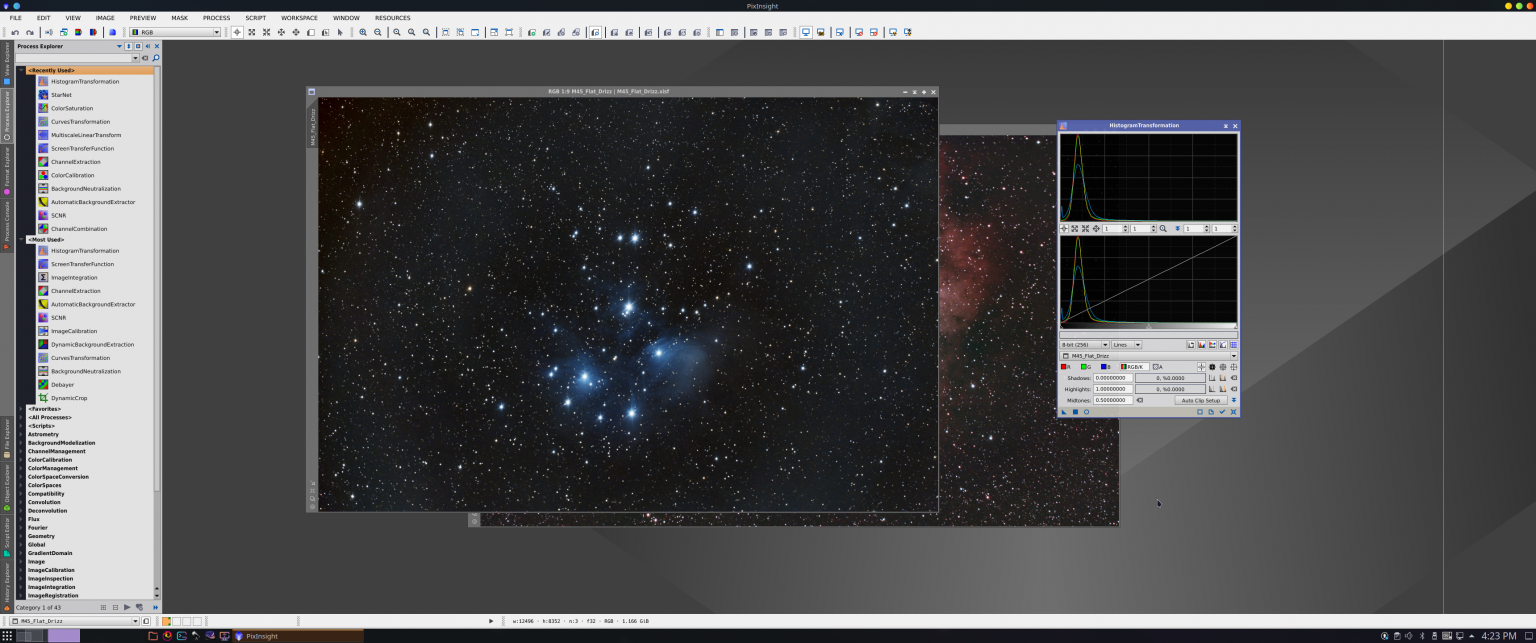Toggle the alpha channel A in HistogramTransformation
1536x643 pixels.
[1156, 366]
